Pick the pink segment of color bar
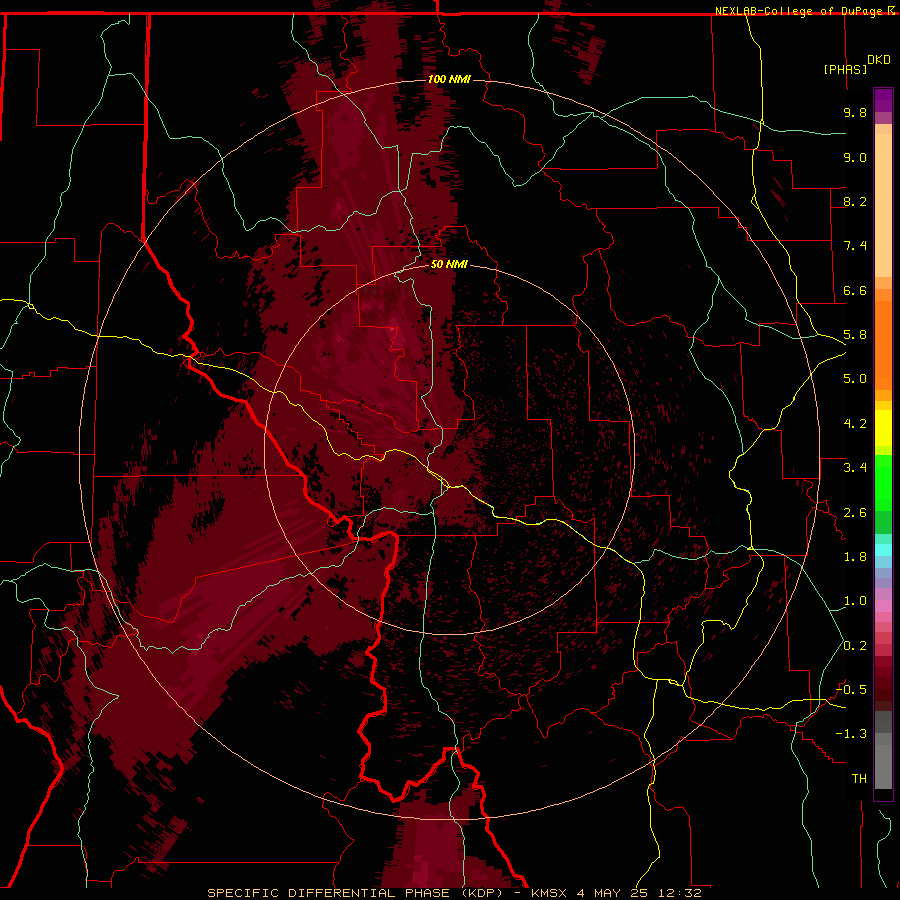This screenshot has width=900, height=900. [x=883, y=606]
